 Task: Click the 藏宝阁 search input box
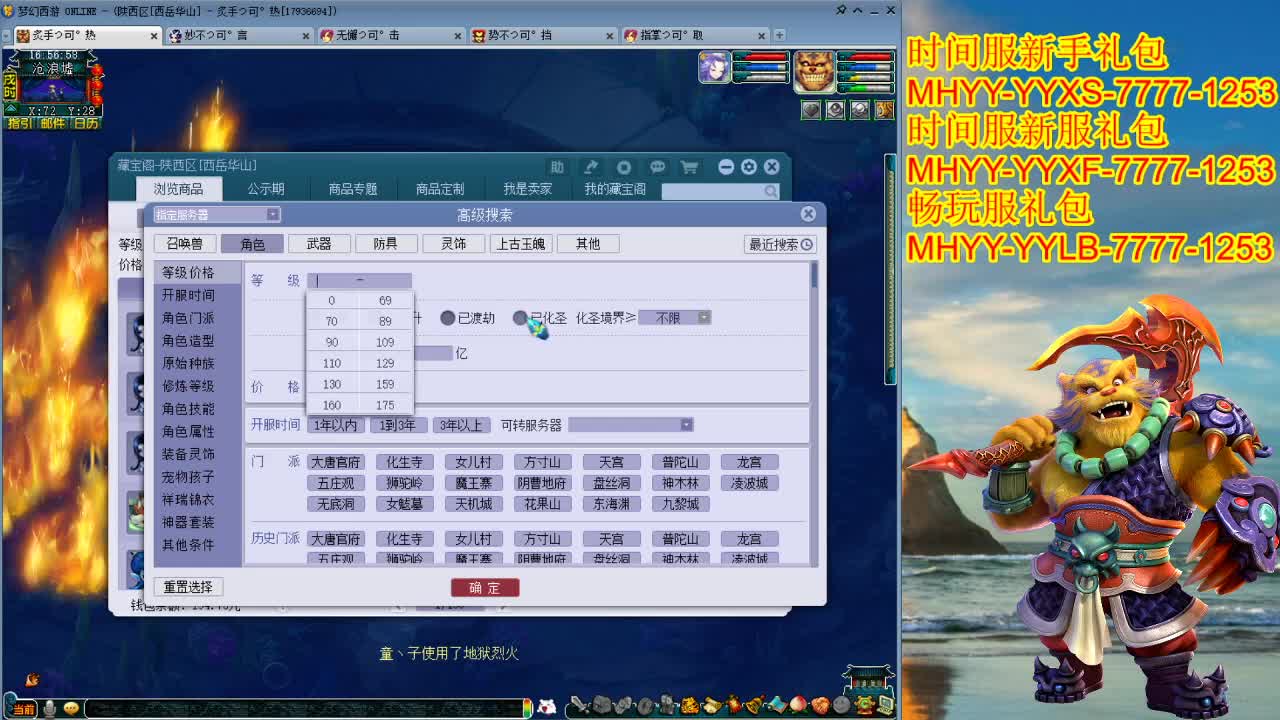click(721, 190)
